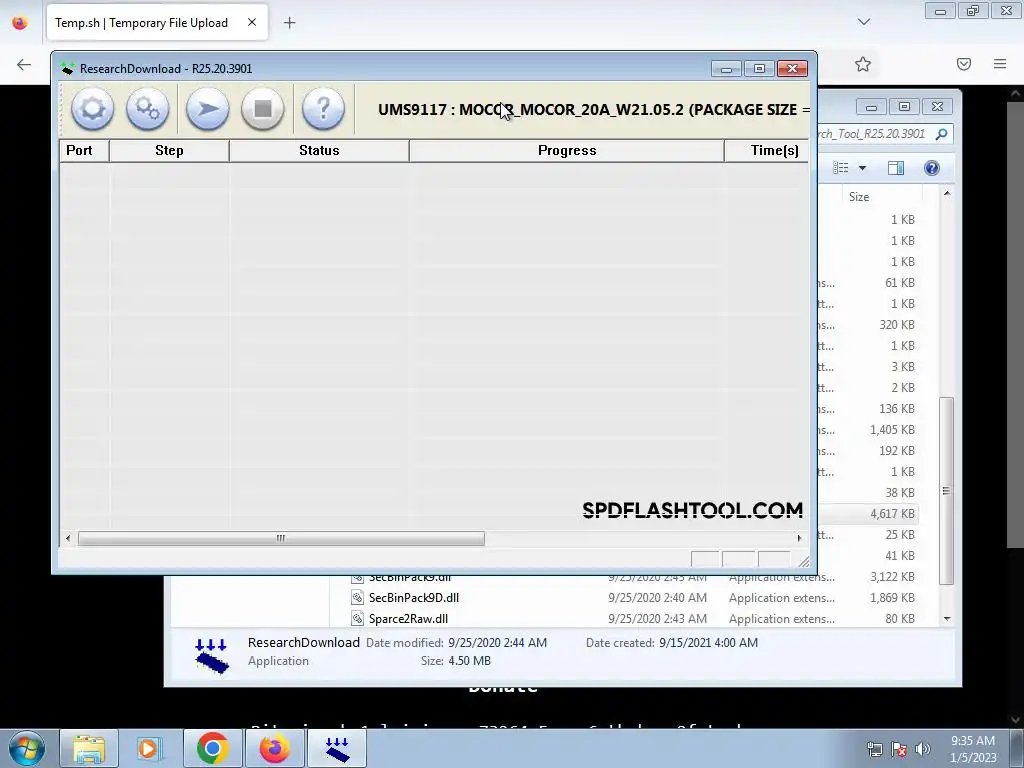The image size is (1024, 768).
Task: Open the Firefox hamburger menu
Action: click(x=1000, y=64)
